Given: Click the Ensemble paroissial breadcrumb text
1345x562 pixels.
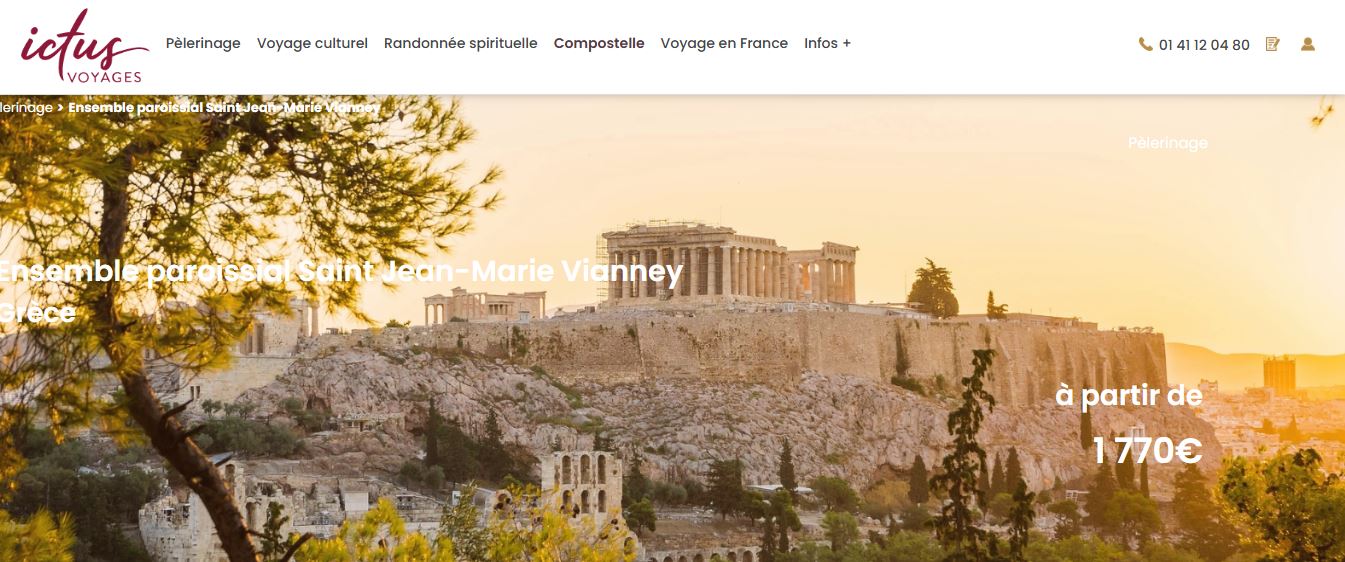Looking at the screenshot, I should 224,107.
